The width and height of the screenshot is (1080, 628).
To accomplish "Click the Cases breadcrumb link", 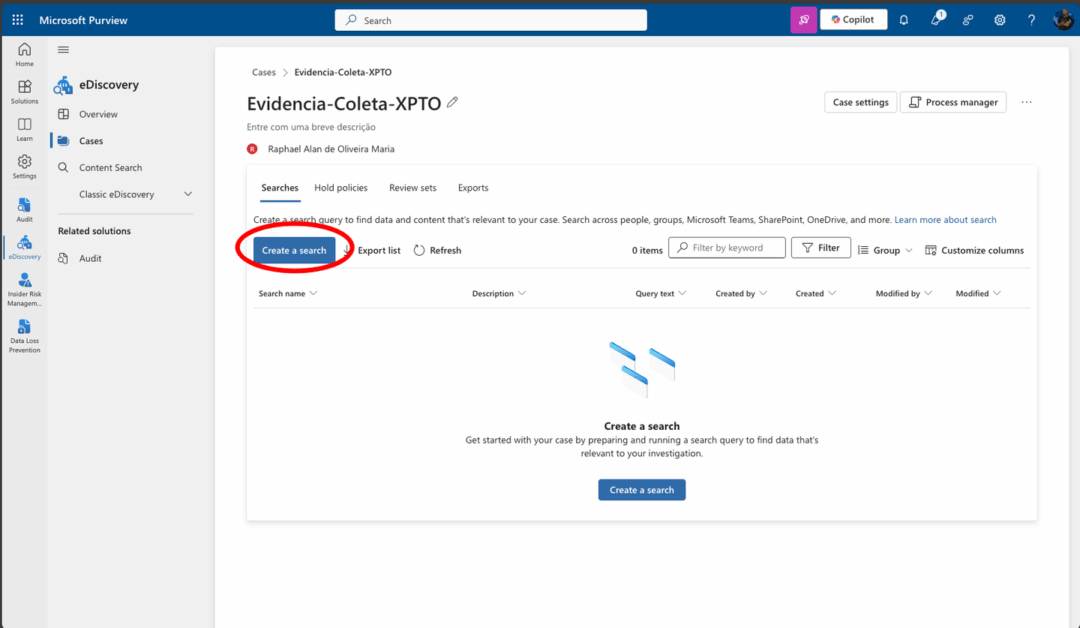I will tap(263, 72).
